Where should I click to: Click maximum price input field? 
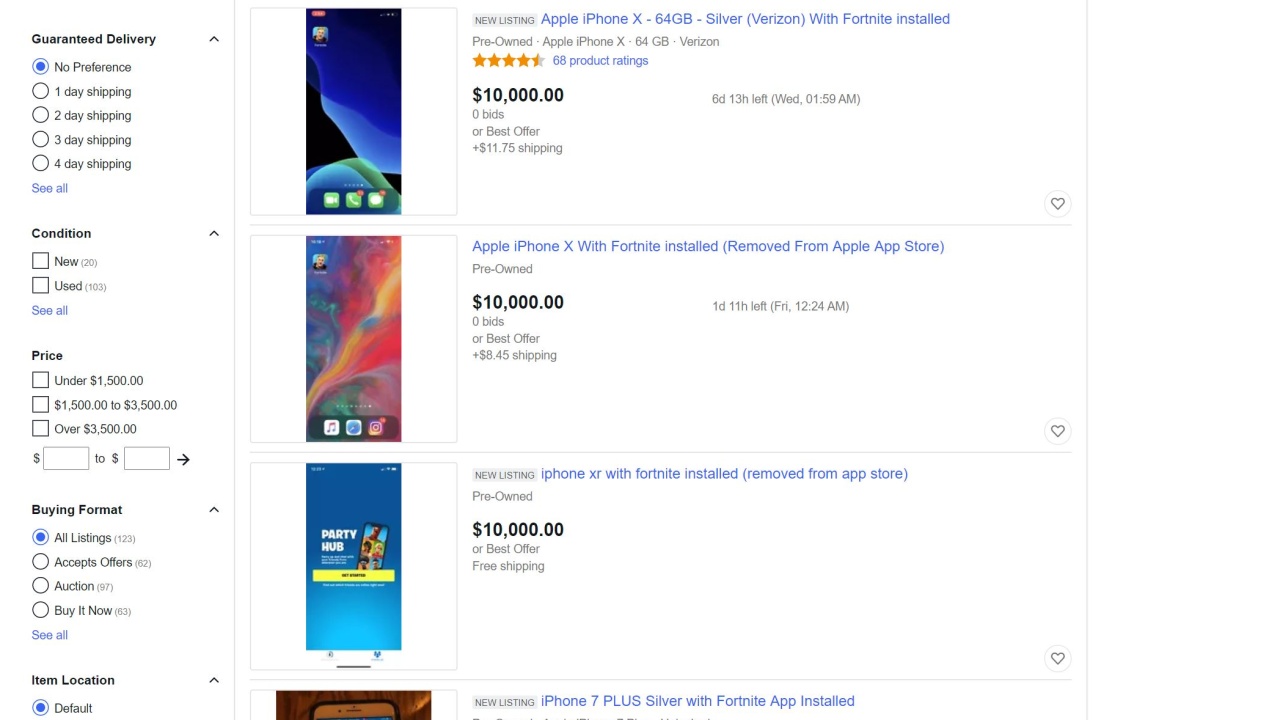146,459
